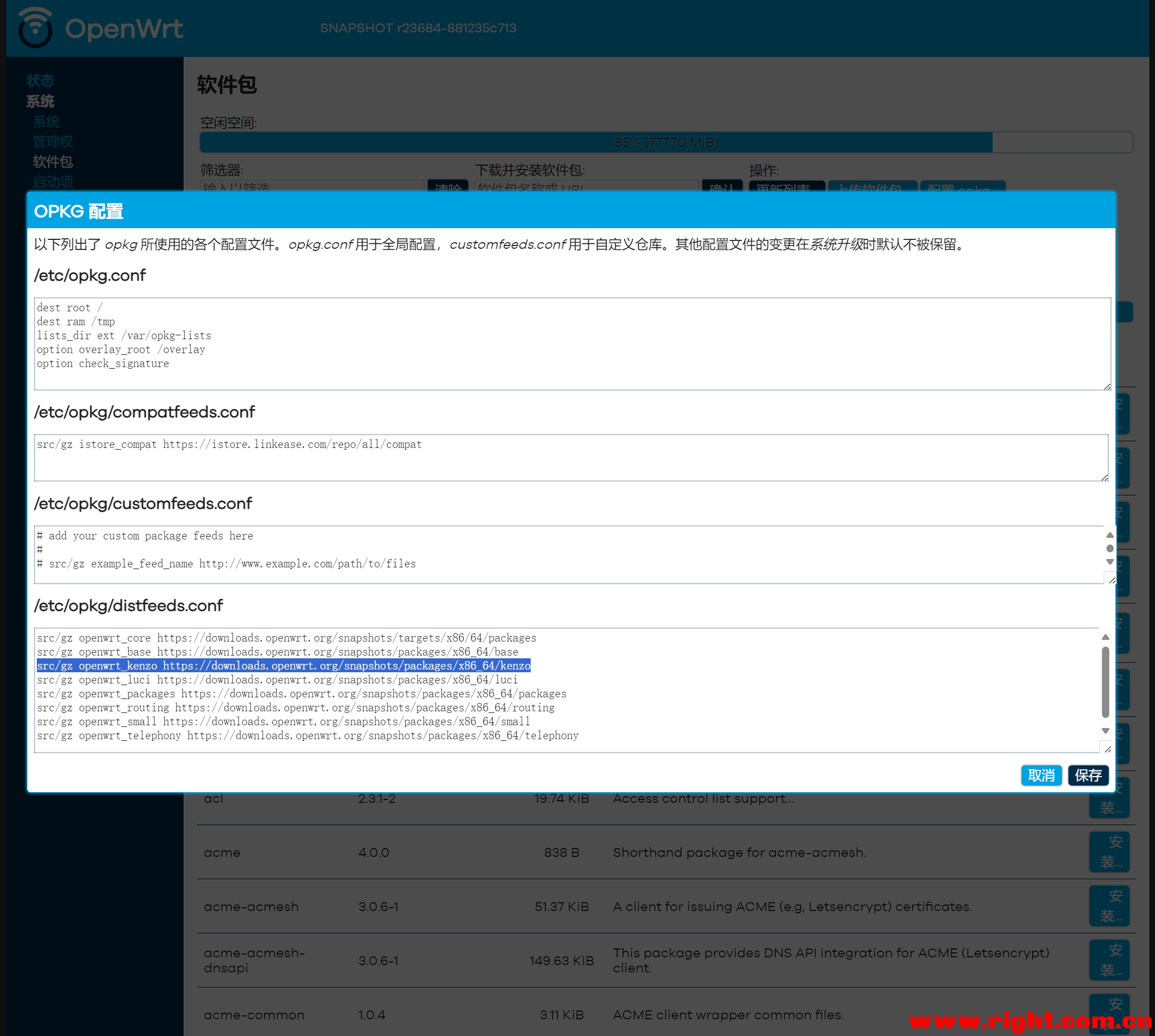Save the OPKG configuration with 保存

coord(1088,775)
